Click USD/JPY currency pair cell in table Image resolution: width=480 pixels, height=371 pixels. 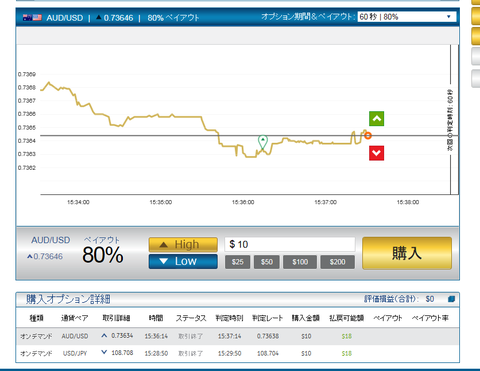75,353
